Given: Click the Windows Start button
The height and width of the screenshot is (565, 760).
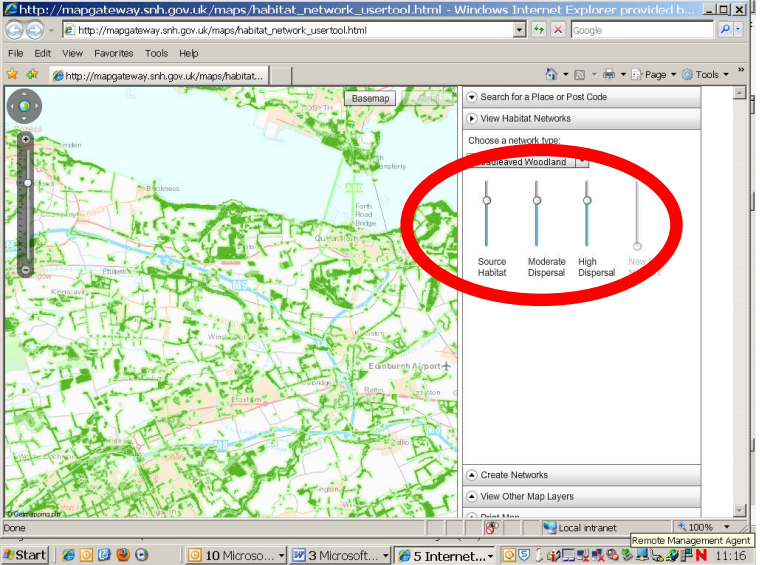Looking at the screenshot, I should click(25, 555).
